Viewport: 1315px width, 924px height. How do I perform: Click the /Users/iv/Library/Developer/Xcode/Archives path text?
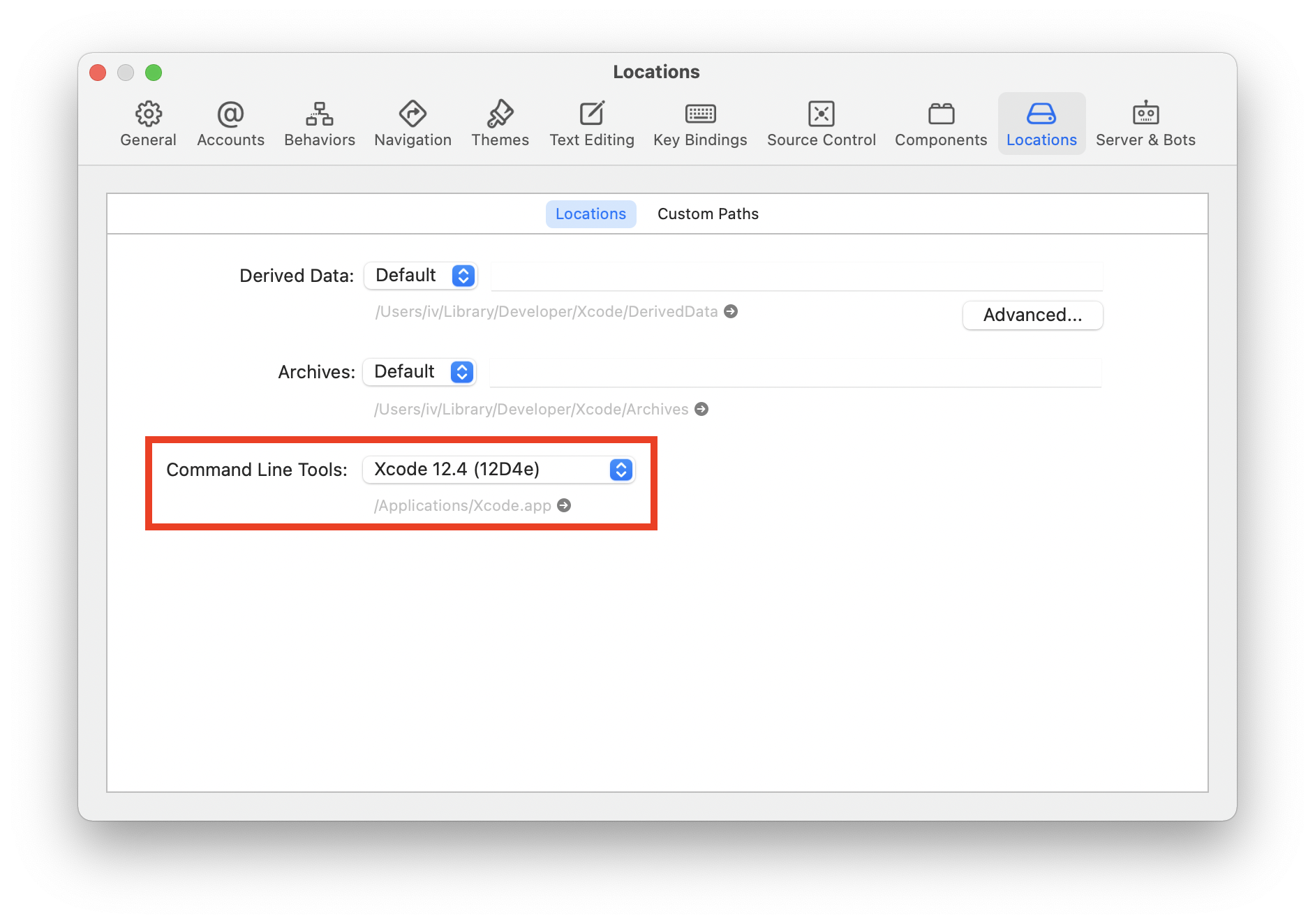click(x=531, y=409)
